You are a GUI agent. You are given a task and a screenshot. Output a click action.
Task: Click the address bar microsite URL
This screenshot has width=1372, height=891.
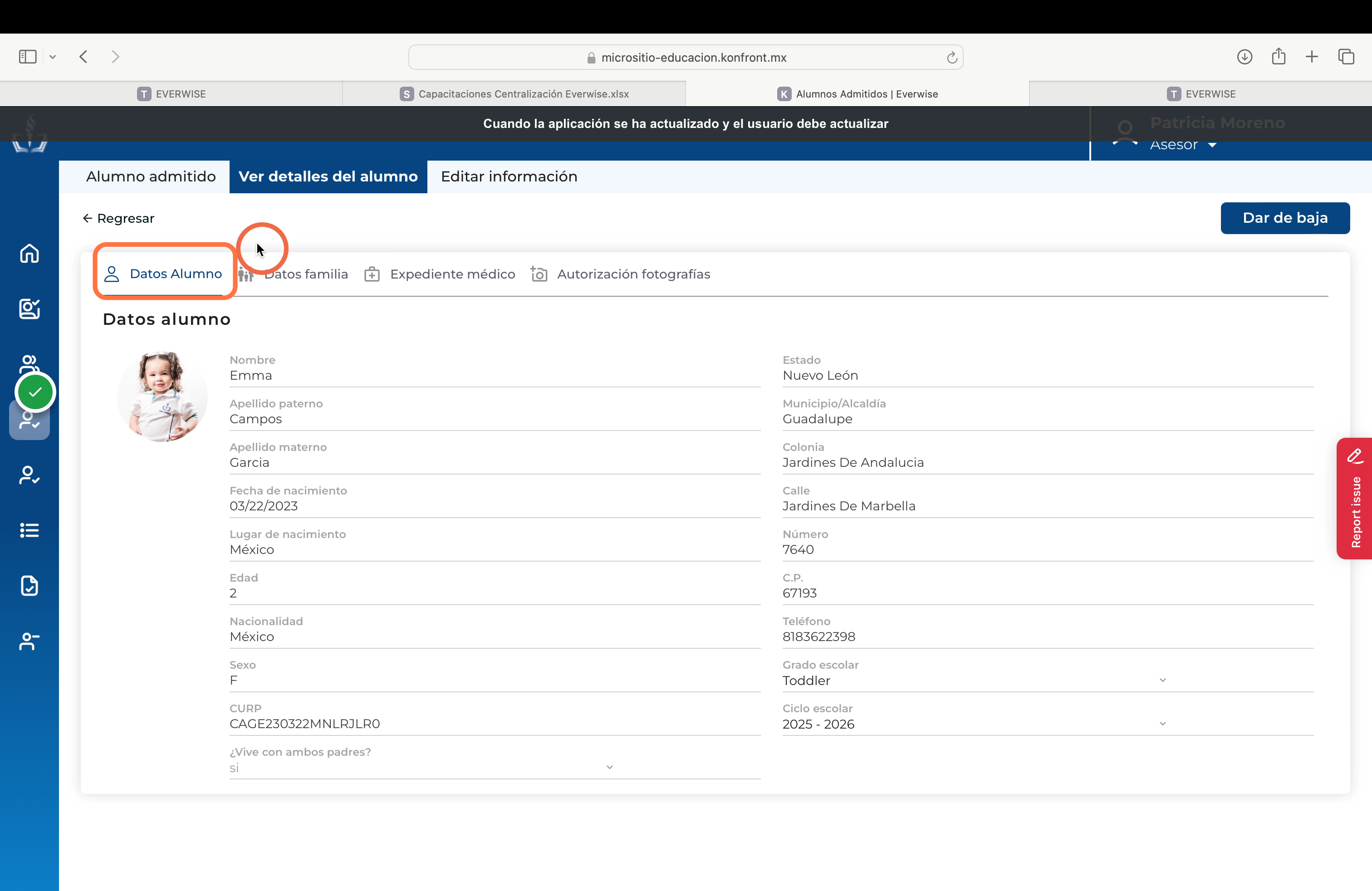(686, 57)
